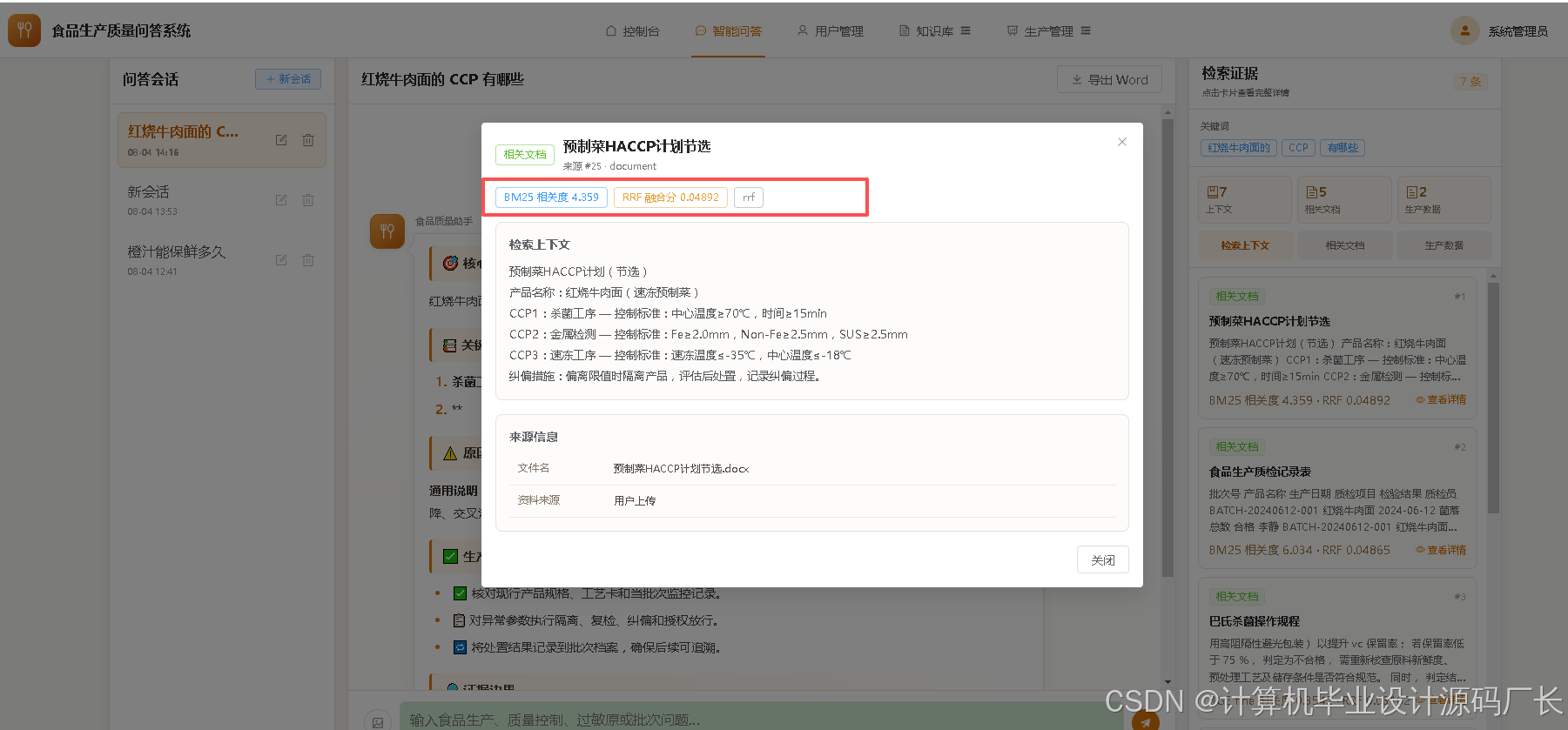The image size is (1568, 730).
Task: Delete the 新会话 conversation
Action: [308, 200]
